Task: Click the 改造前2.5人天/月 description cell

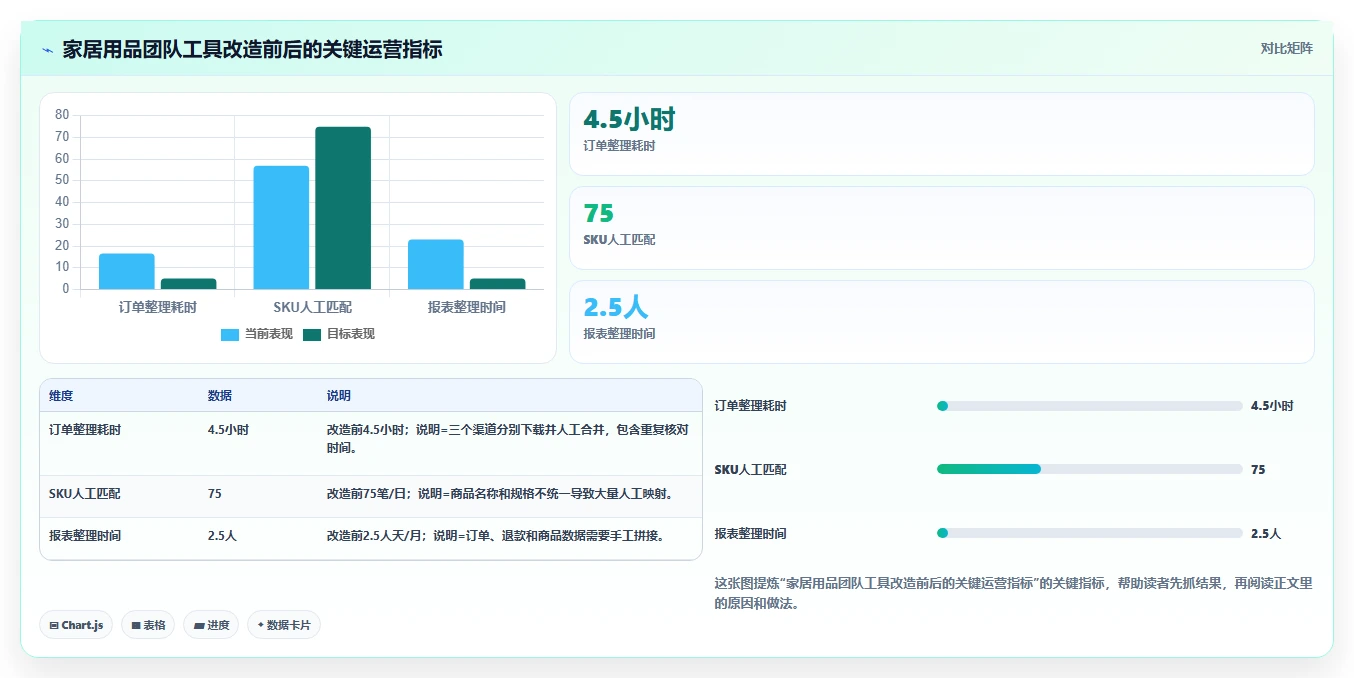Action: point(496,536)
